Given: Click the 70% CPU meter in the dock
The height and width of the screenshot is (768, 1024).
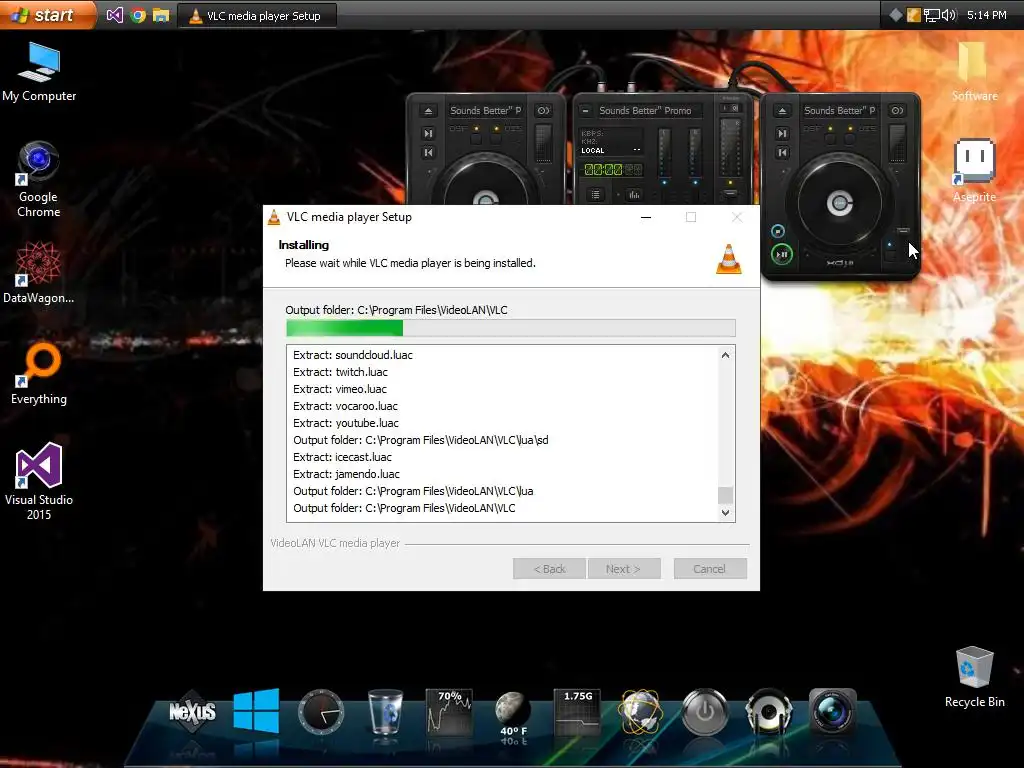Looking at the screenshot, I should tap(449, 711).
